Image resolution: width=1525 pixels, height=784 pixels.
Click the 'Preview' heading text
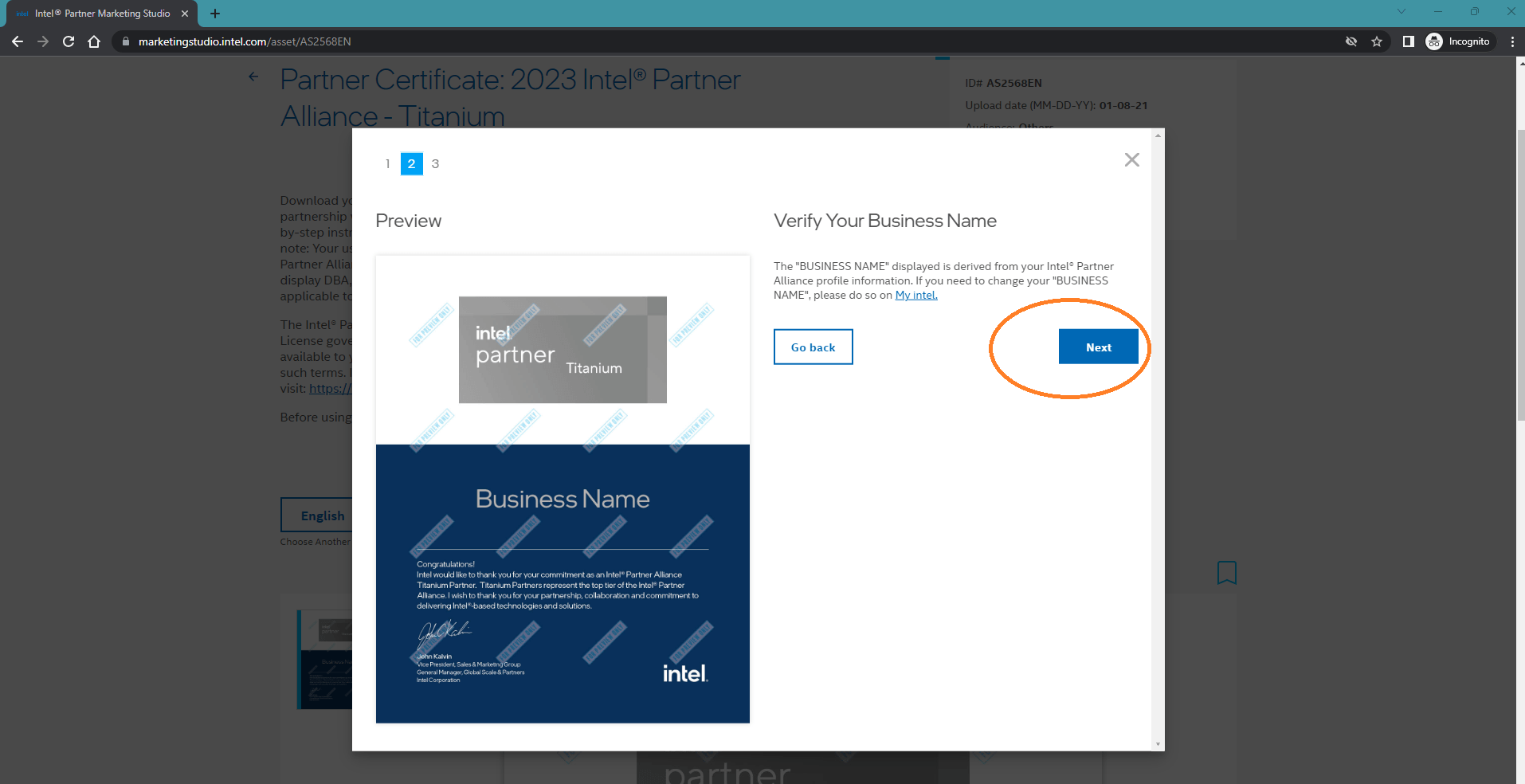[408, 221]
